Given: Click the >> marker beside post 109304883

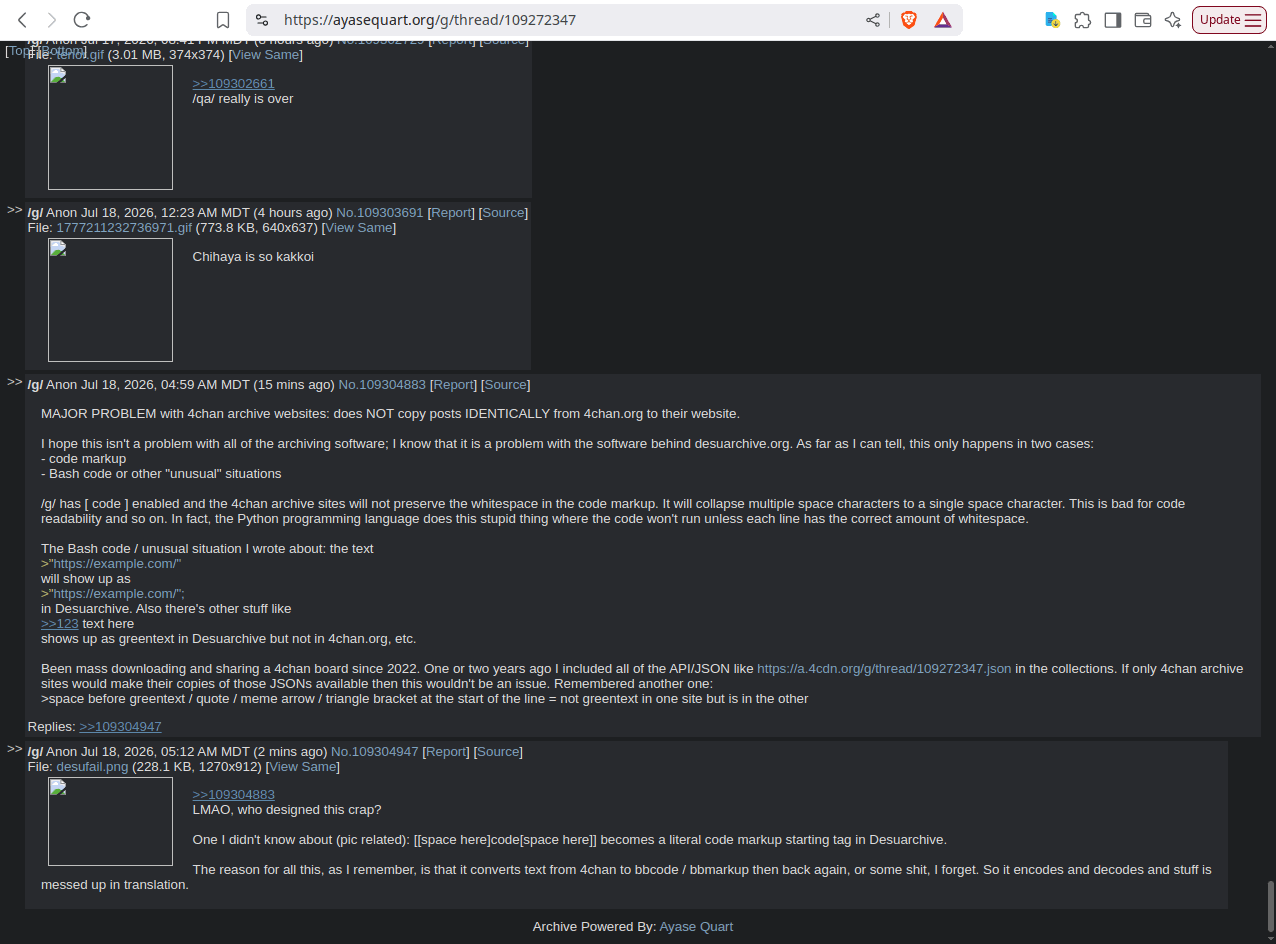Looking at the screenshot, I should point(14,382).
